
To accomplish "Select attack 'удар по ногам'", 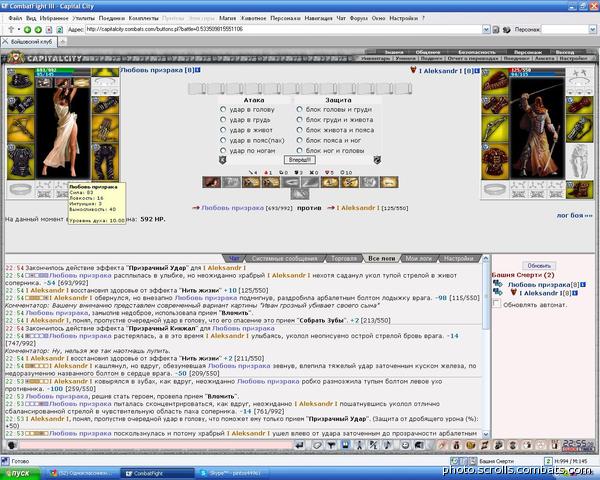I will [x=223, y=150].
